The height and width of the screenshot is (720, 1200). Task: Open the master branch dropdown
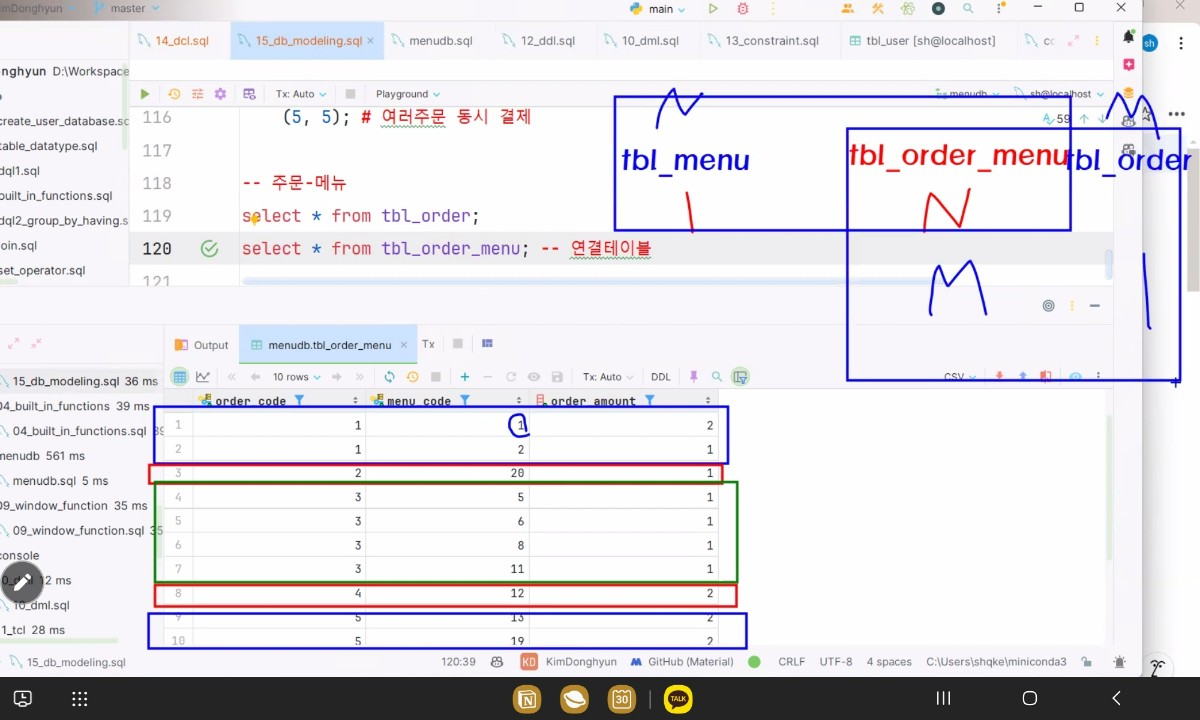[128, 8]
